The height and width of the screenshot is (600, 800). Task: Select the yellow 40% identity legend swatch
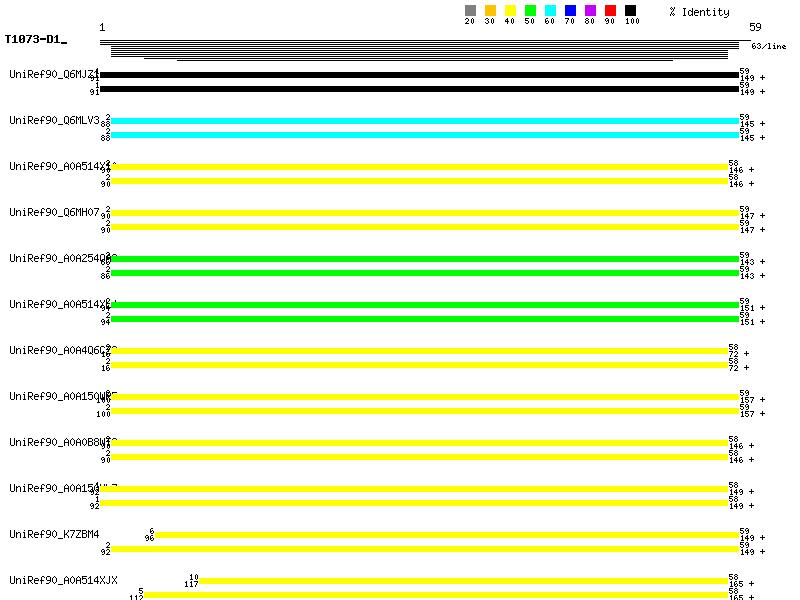point(510,11)
